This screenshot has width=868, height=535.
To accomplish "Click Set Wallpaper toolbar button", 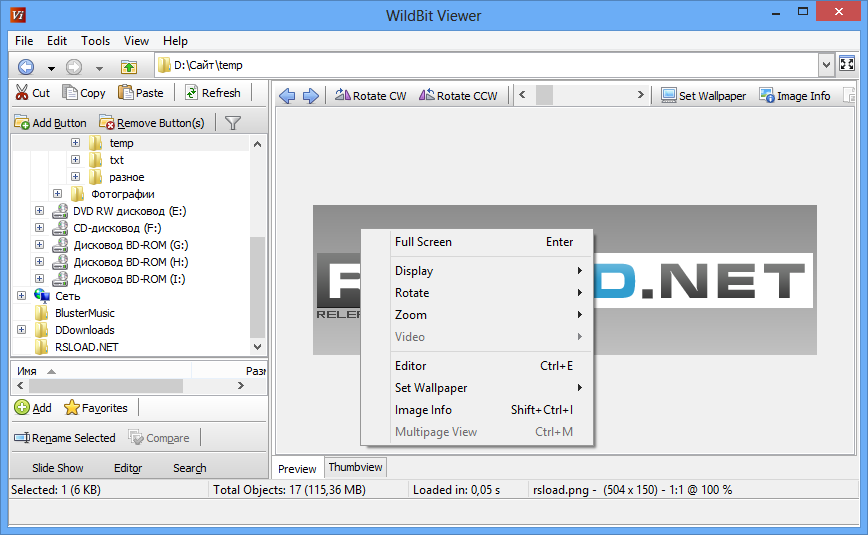I will 704,96.
